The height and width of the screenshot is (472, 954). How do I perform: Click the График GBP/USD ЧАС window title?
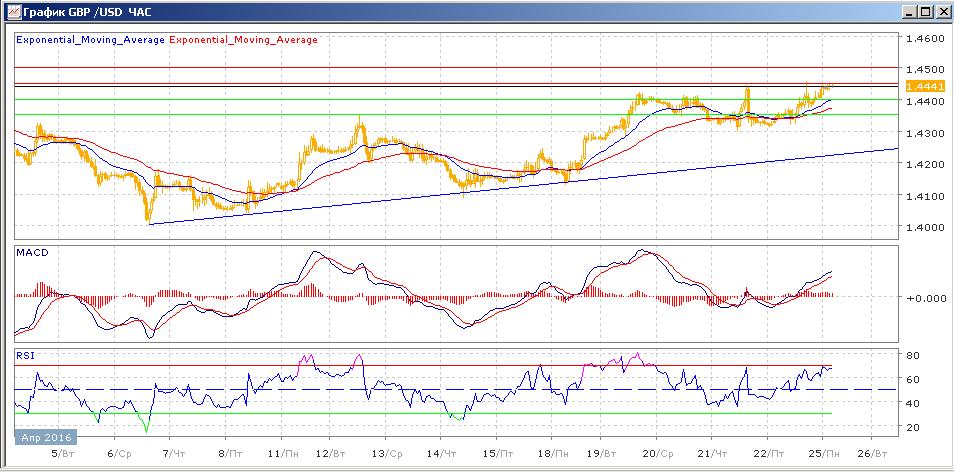click(86, 12)
